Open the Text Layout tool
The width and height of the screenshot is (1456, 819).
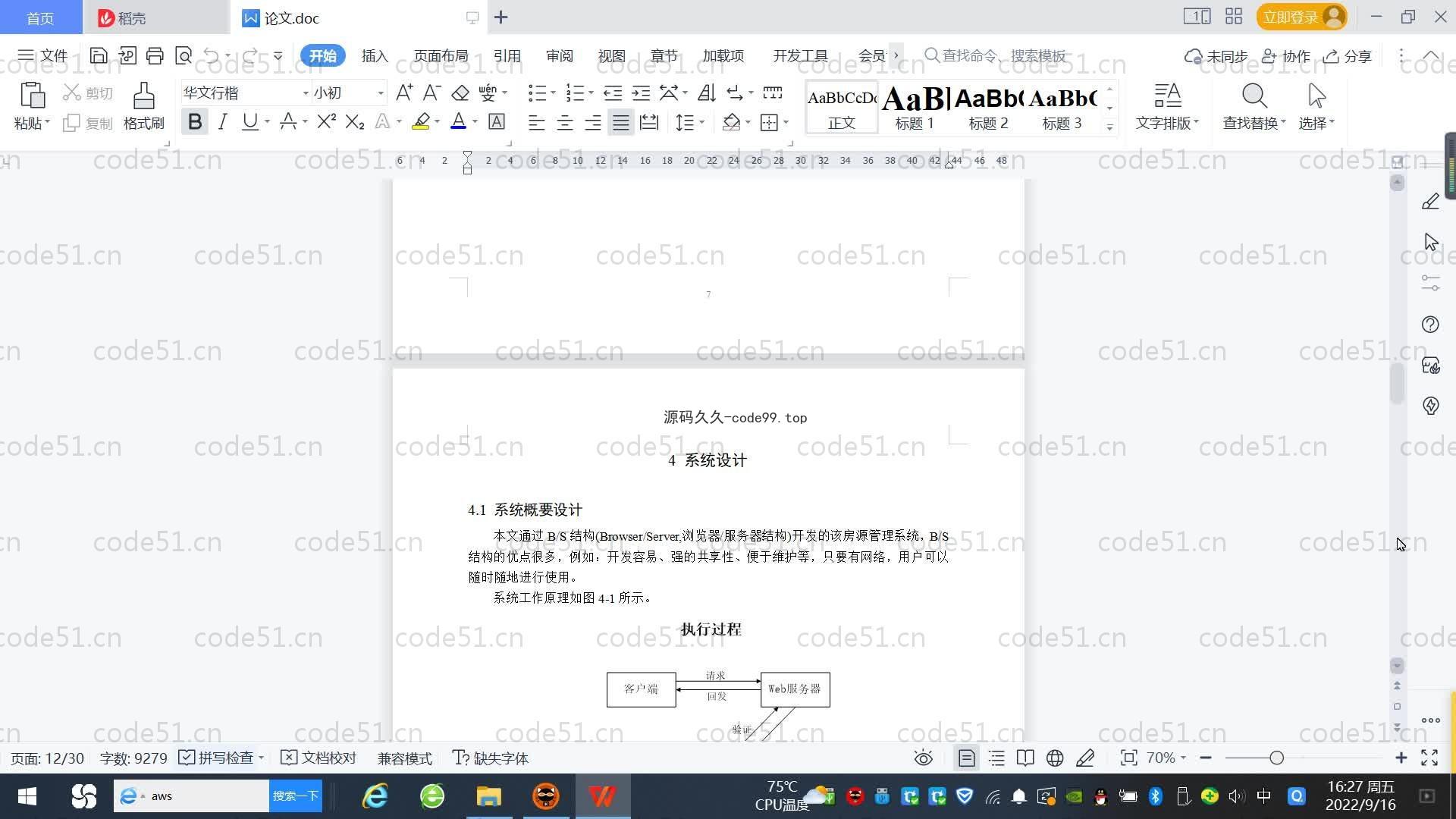[x=1167, y=106]
